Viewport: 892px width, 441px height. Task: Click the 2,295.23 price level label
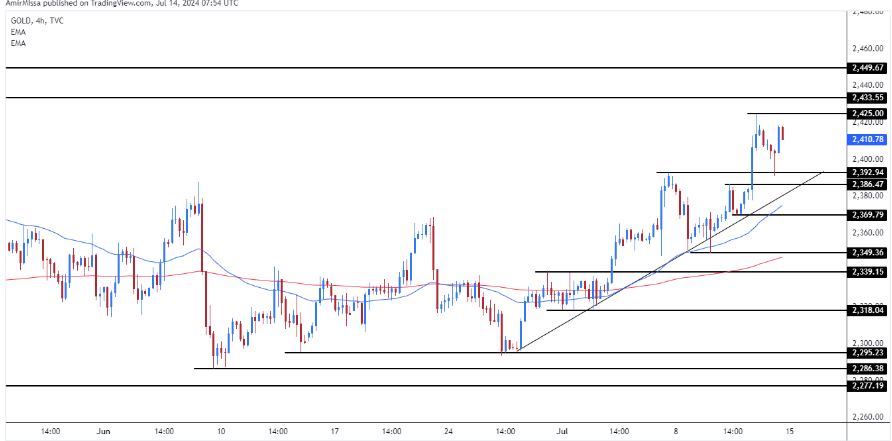coord(866,352)
